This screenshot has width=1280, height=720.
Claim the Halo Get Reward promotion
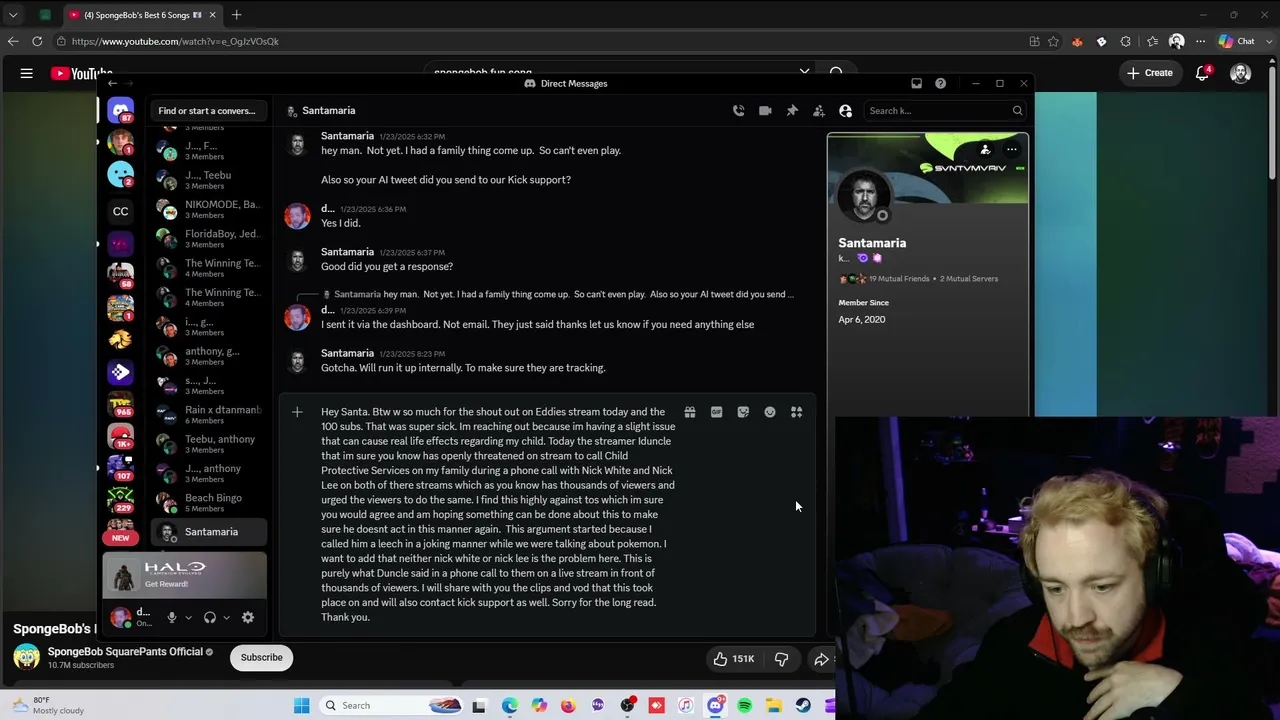point(185,575)
